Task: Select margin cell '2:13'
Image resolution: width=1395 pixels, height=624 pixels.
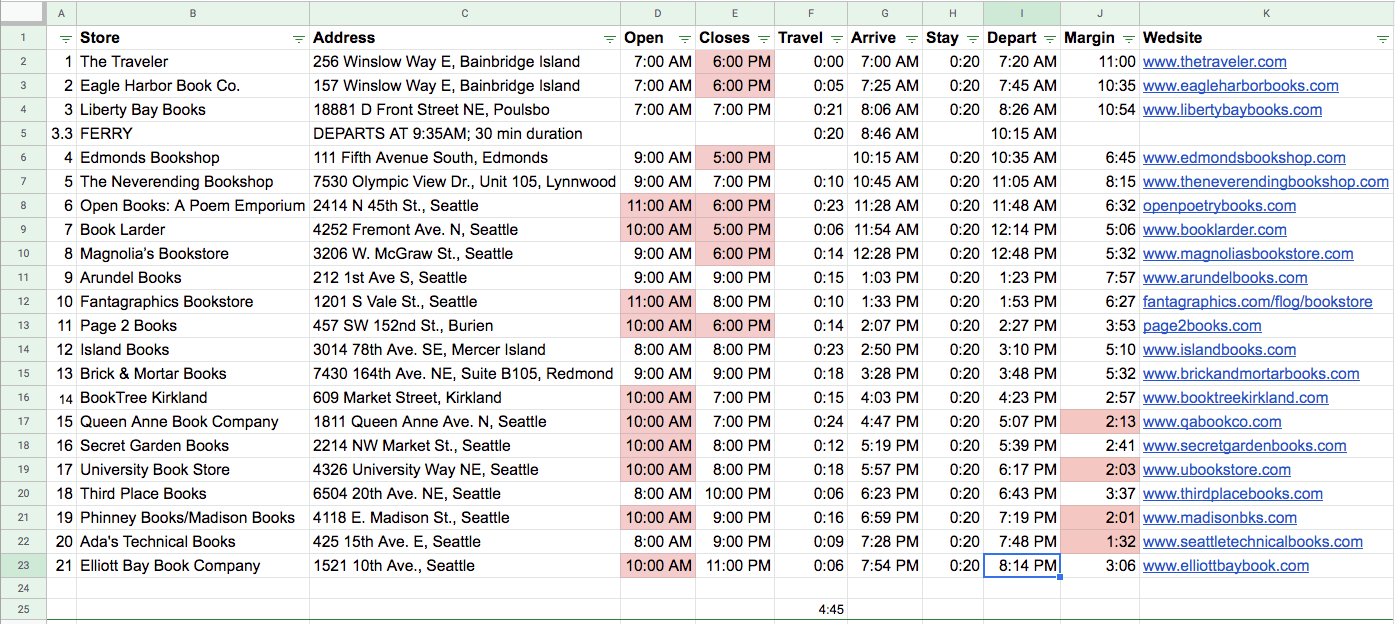Action: pos(1100,422)
